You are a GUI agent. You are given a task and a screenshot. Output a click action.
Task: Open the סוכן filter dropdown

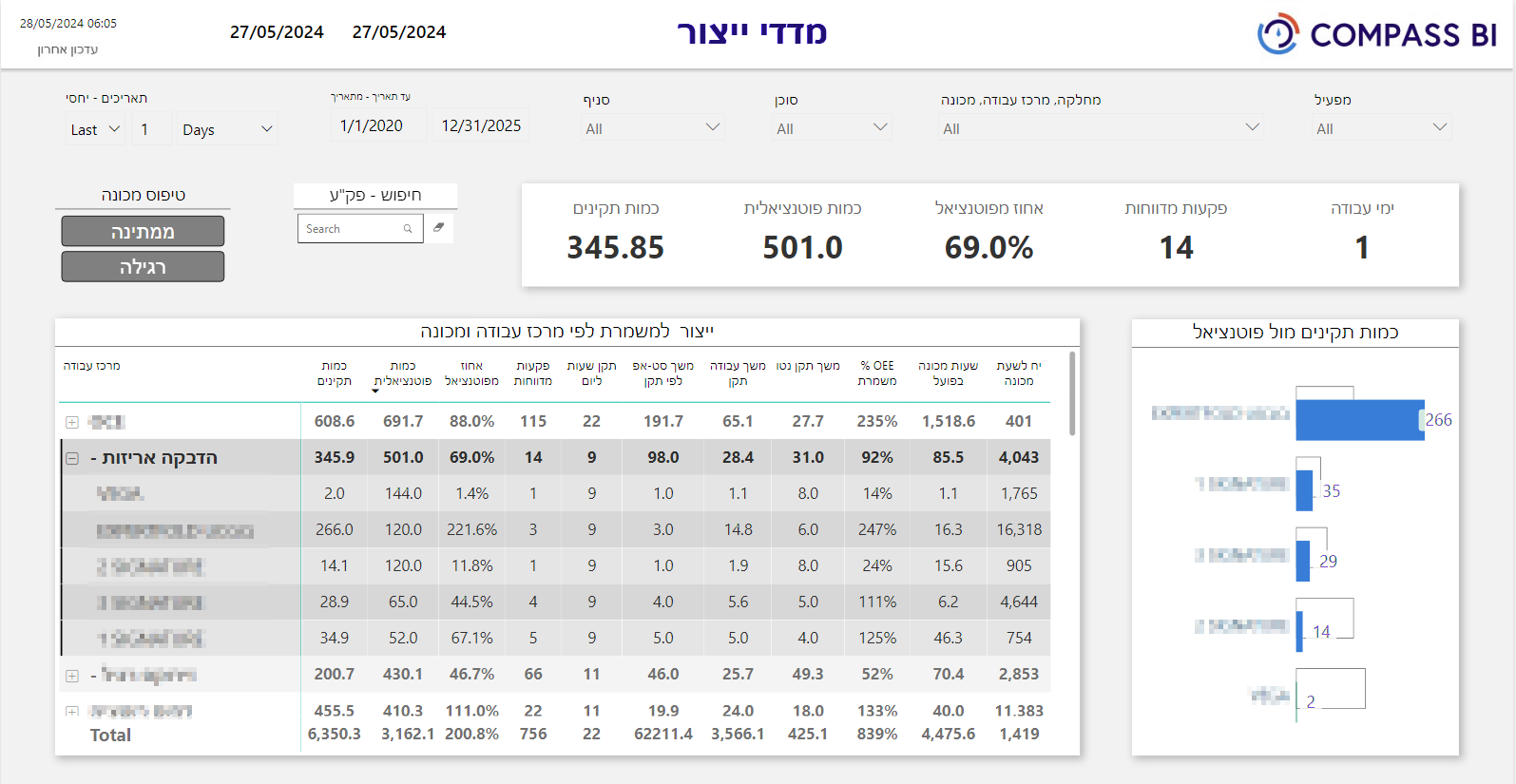coord(833,127)
